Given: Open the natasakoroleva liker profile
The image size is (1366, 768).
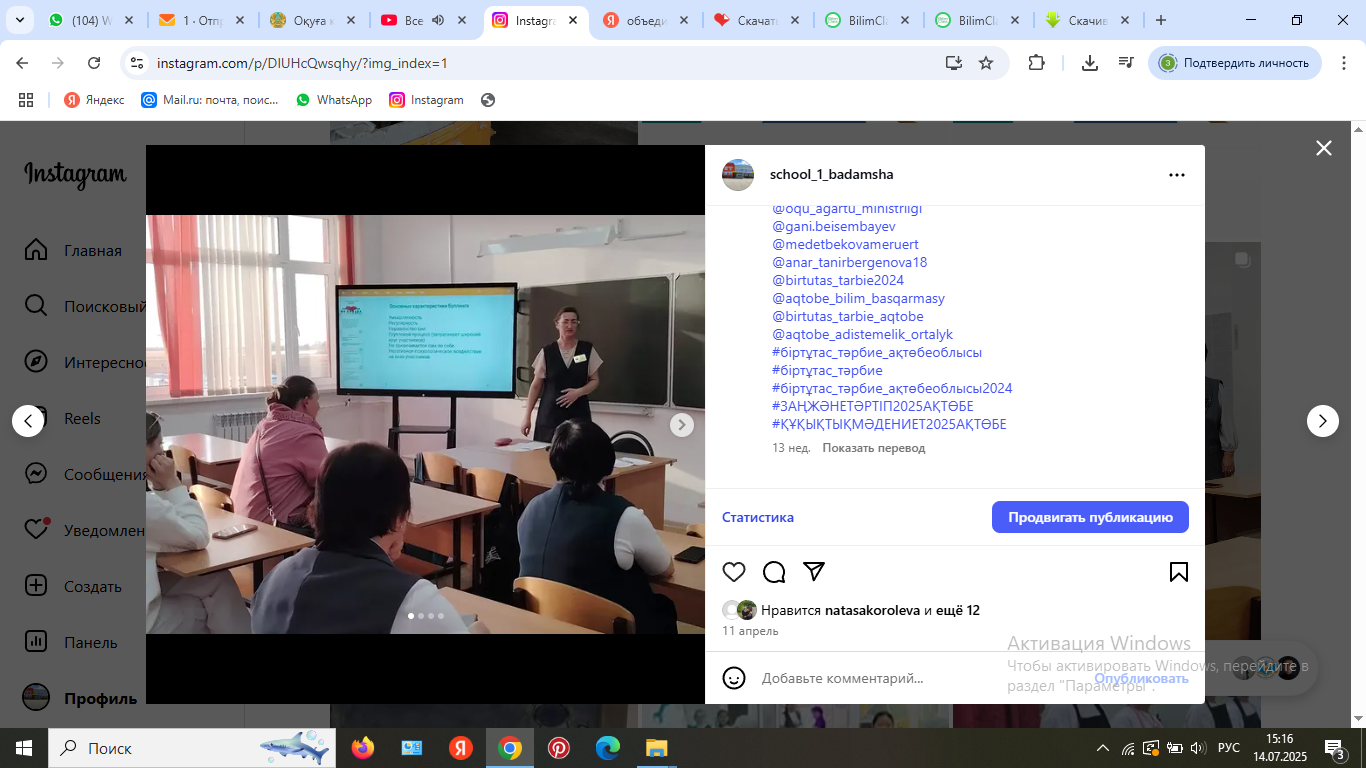Looking at the screenshot, I should pos(872,610).
